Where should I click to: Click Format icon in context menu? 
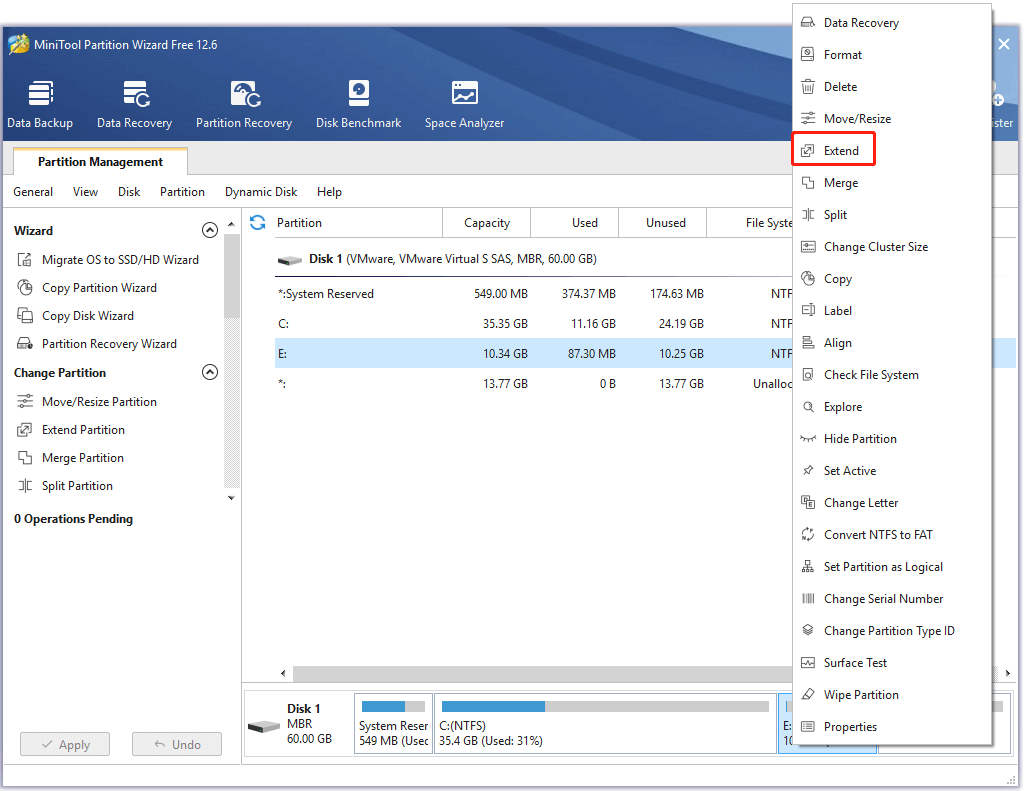pyautogui.click(x=808, y=54)
